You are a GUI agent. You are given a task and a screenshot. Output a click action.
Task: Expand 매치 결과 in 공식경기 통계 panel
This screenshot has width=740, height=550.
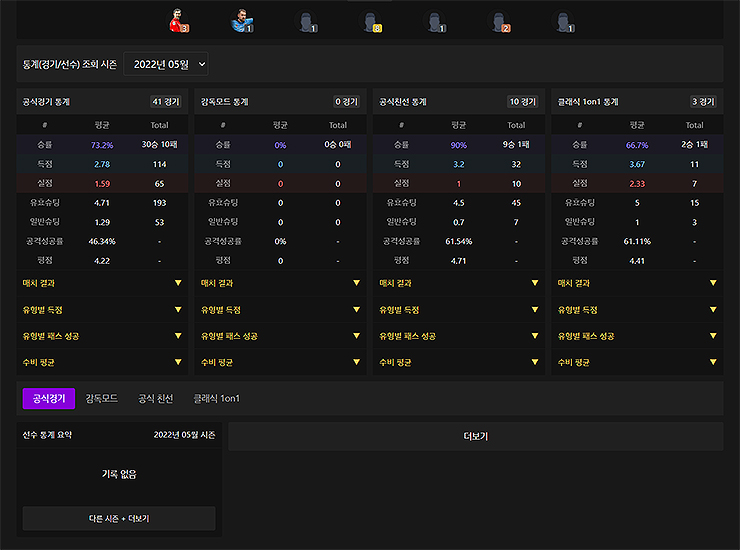pyautogui.click(x=102, y=283)
